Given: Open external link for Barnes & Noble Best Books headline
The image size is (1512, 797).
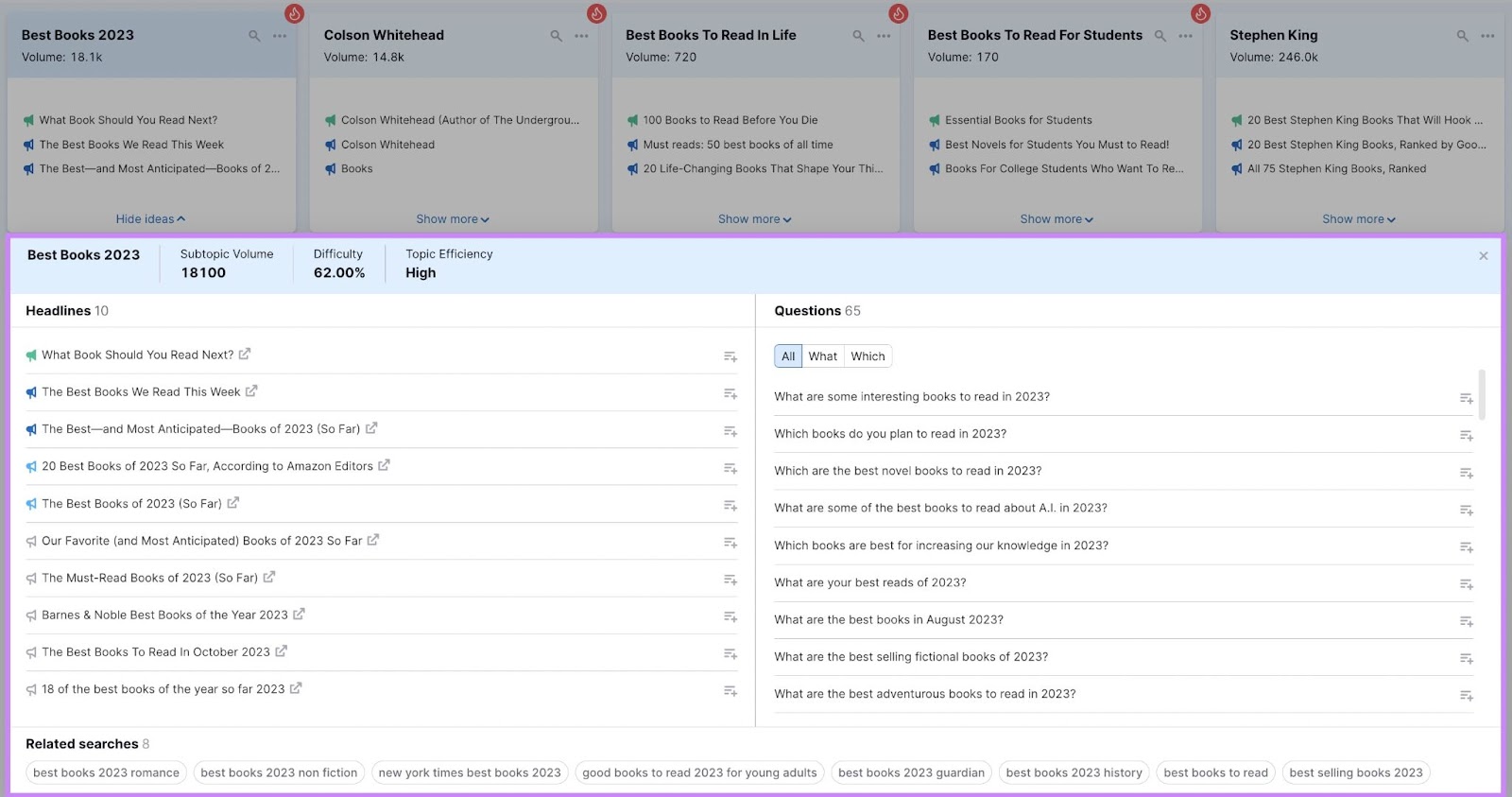Looking at the screenshot, I should [x=299, y=615].
